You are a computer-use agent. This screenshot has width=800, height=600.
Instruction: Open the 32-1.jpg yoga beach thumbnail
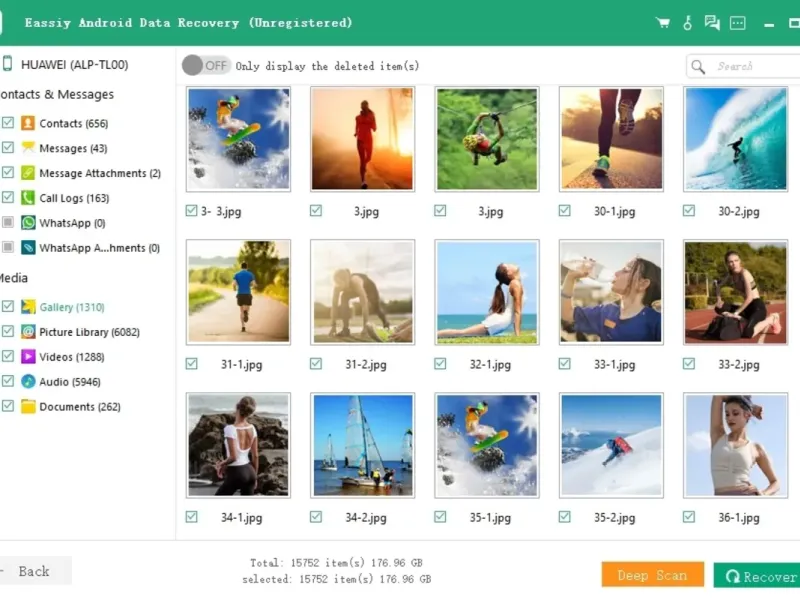(487, 292)
